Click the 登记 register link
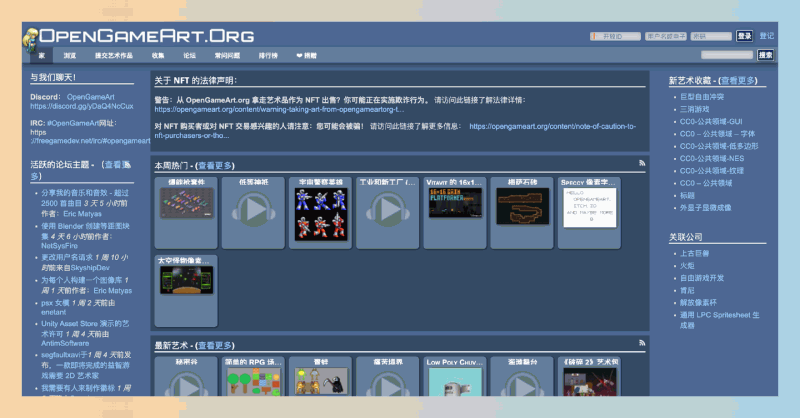 pos(766,36)
